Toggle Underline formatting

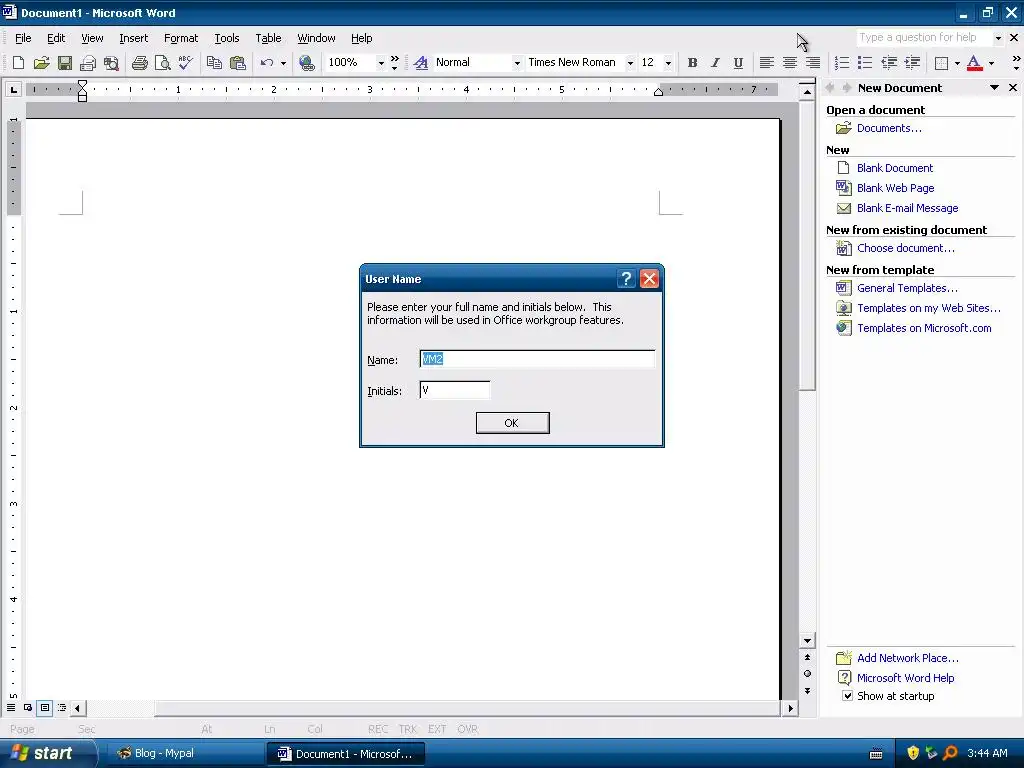(738, 63)
